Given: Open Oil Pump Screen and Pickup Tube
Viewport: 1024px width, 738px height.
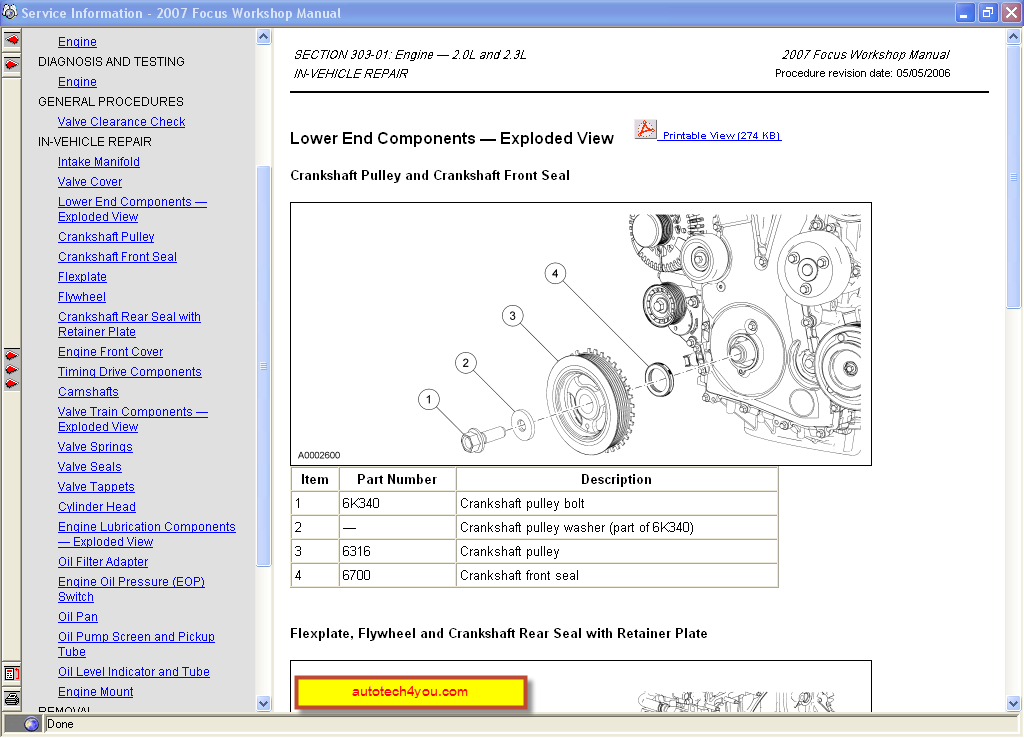Looking at the screenshot, I should point(136,644).
